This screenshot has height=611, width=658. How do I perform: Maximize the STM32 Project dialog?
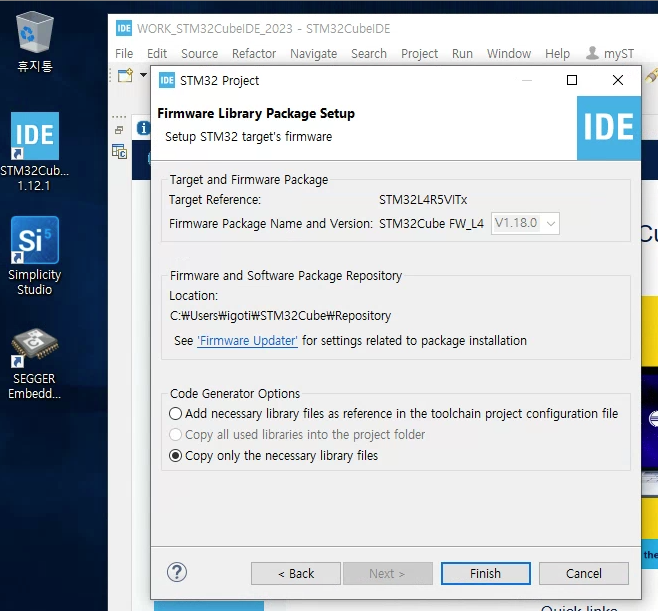(x=572, y=80)
